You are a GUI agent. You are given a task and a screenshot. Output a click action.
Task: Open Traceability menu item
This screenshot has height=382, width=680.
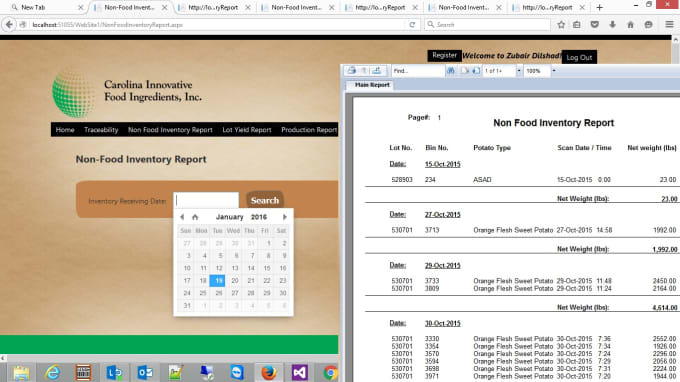coord(101,130)
